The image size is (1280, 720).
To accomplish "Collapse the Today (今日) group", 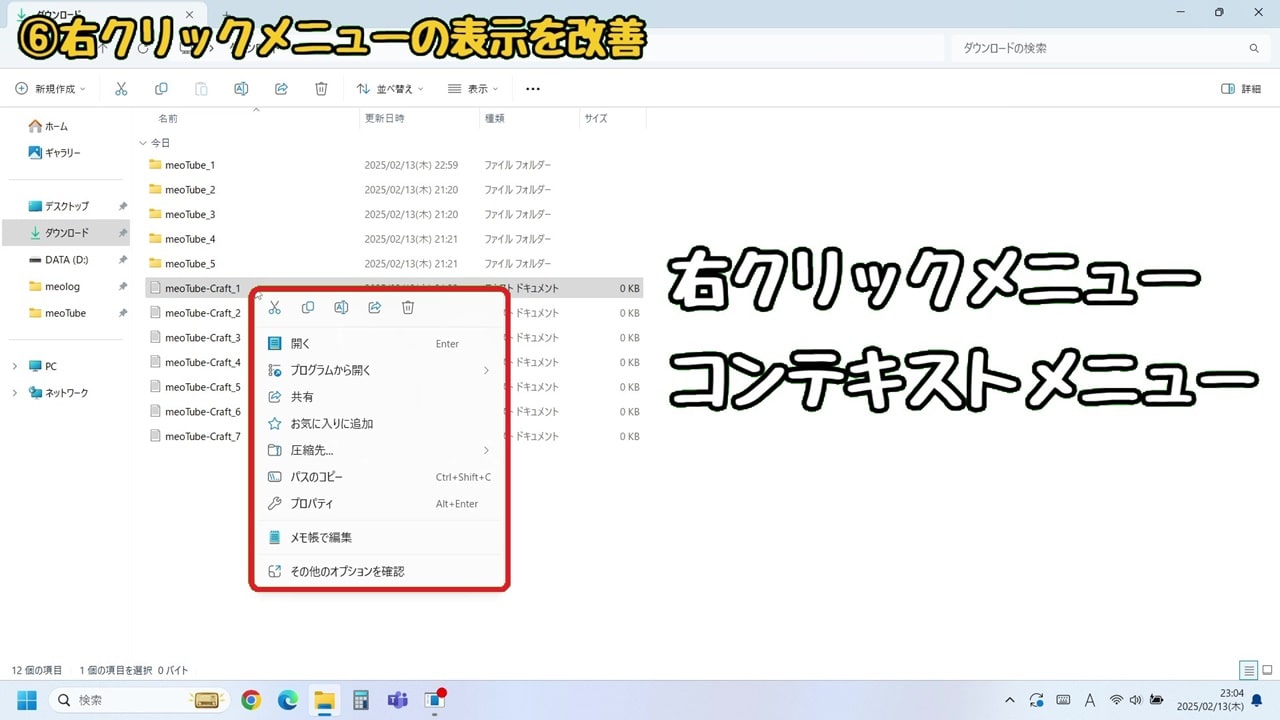I will point(143,143).
